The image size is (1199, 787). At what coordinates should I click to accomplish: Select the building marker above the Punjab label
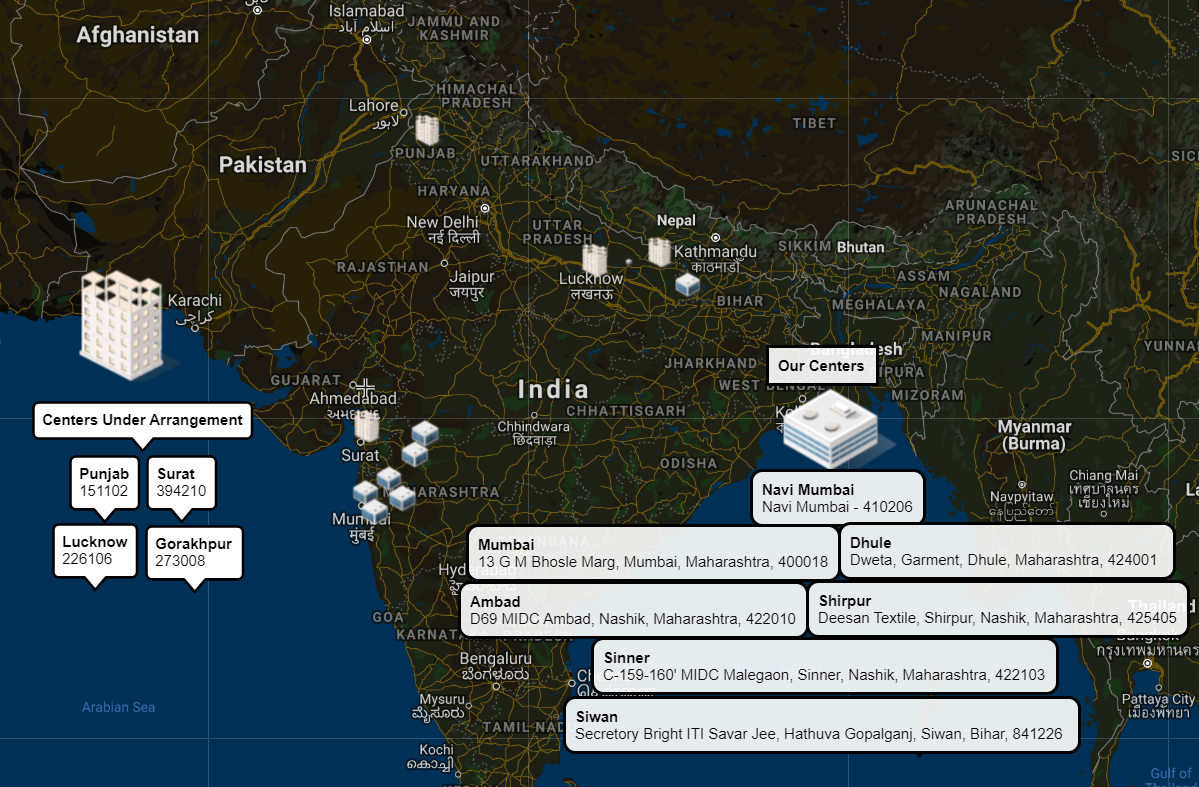427,130
